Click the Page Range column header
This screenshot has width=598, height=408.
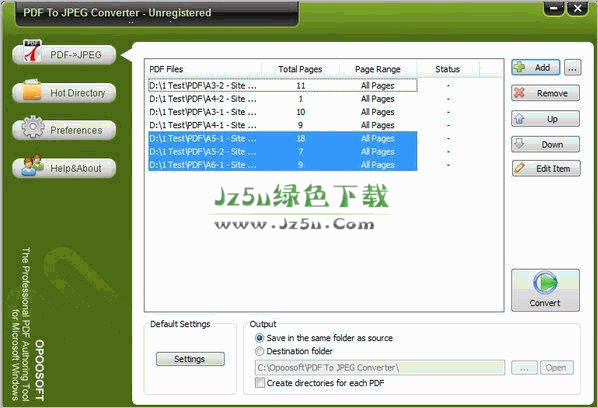pos(378,69)
